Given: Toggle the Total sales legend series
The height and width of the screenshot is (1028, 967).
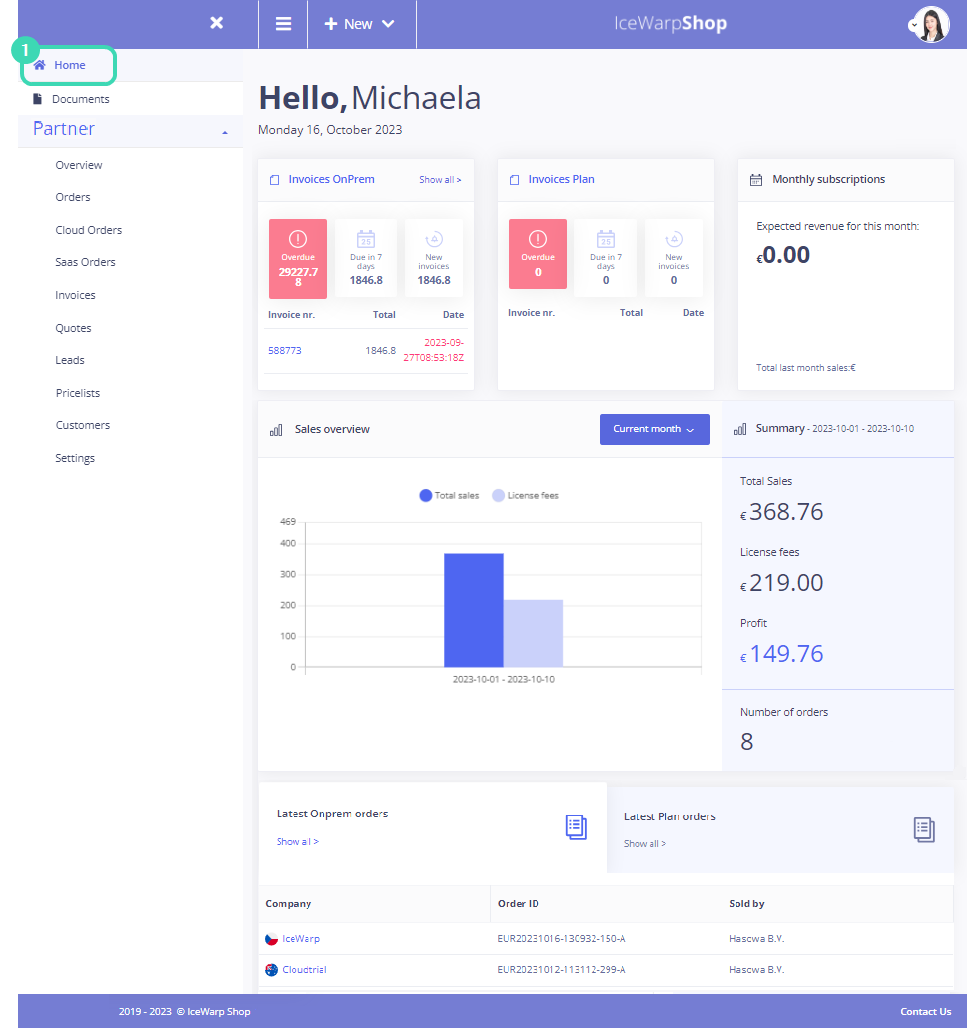Looking at the screenshot, I should pos(450,495).
